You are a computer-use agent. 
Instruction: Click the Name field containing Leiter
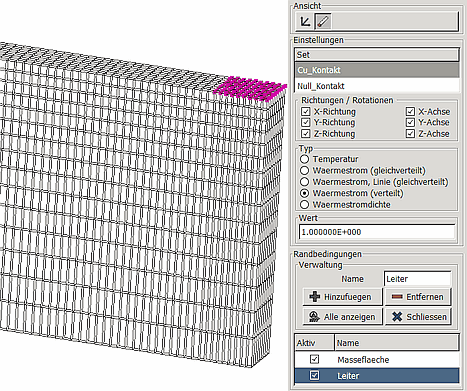click(418, 279)
